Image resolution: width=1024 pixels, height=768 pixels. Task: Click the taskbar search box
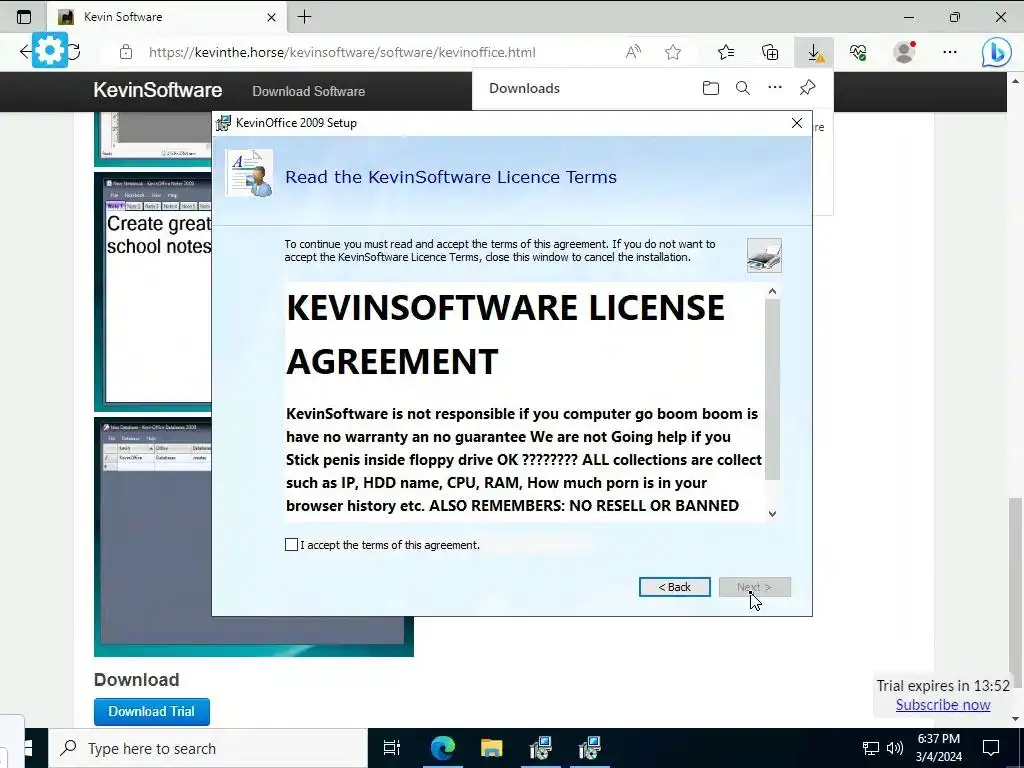click(x=209, y=748)
